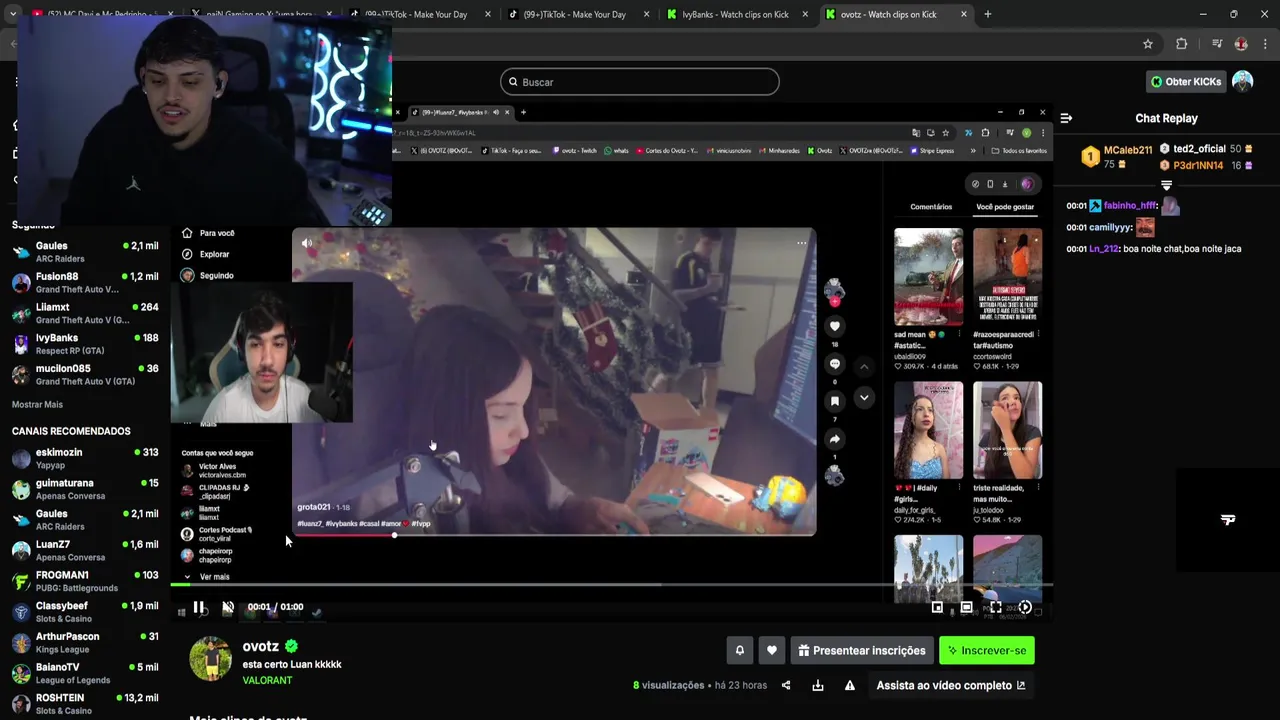Open the Chrome three-dot menu
This screenshot has width=1280, height=720.
(x=1265, y=44)
